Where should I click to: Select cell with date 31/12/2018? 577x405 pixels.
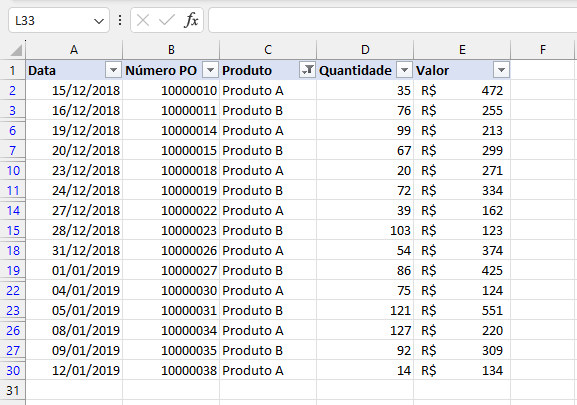[x=74, y=250]
